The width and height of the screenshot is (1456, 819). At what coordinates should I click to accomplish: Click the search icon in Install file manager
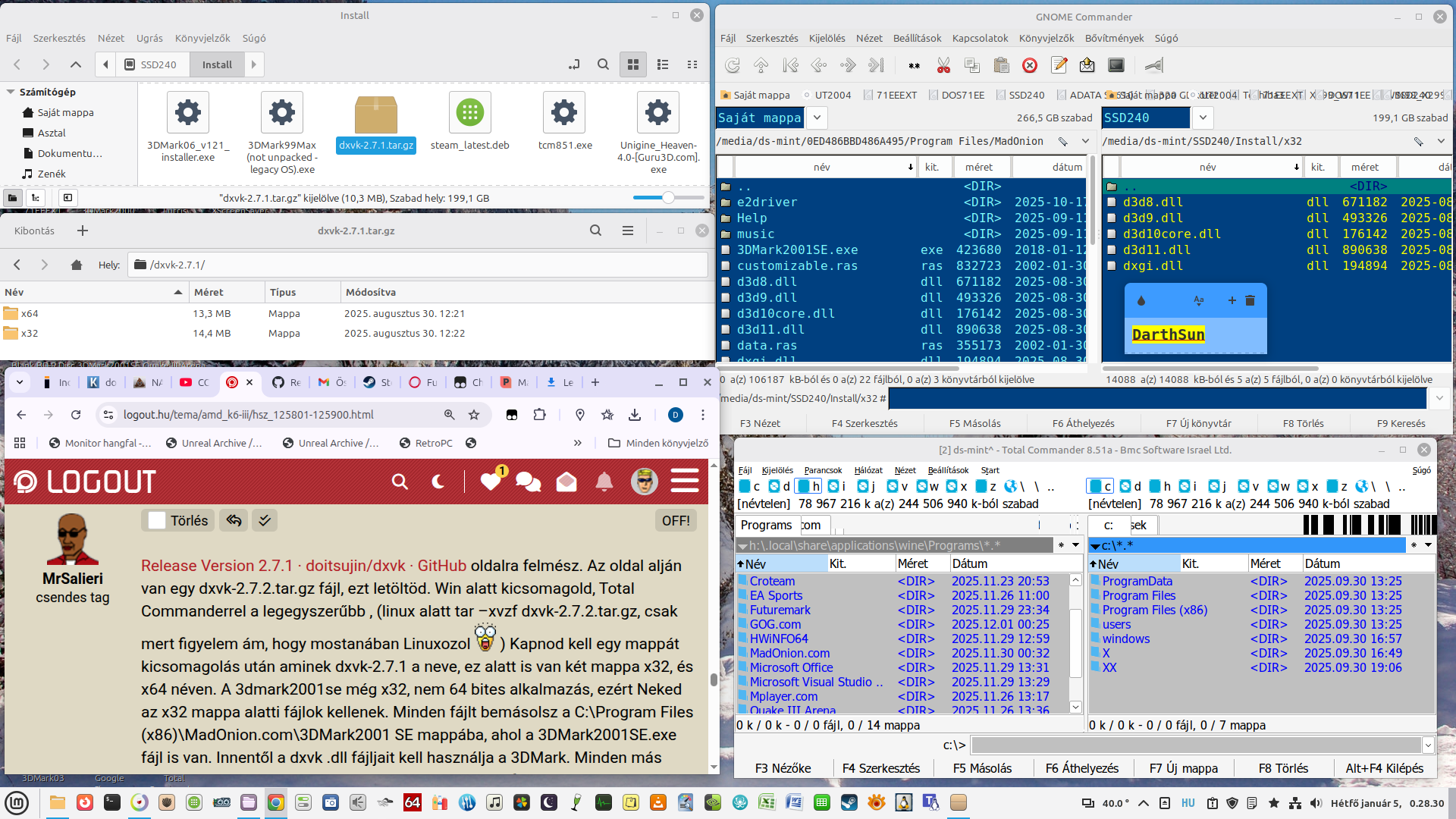point(603,64)
